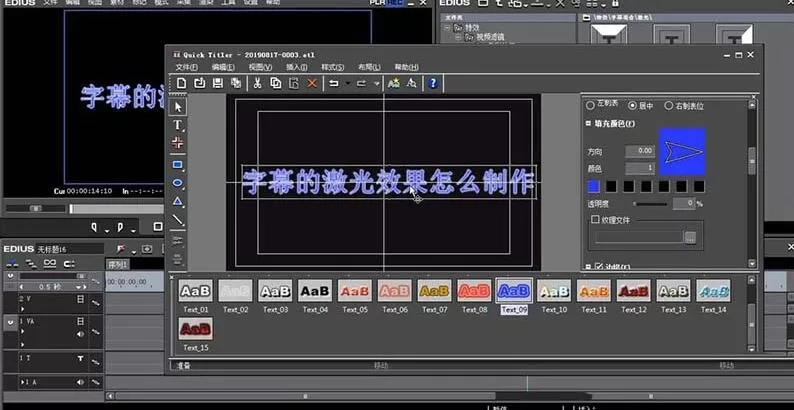This screenshot has width=794, height=410.
Task: Click the Set Out point icon in EDIUS player
Action: 121,227
